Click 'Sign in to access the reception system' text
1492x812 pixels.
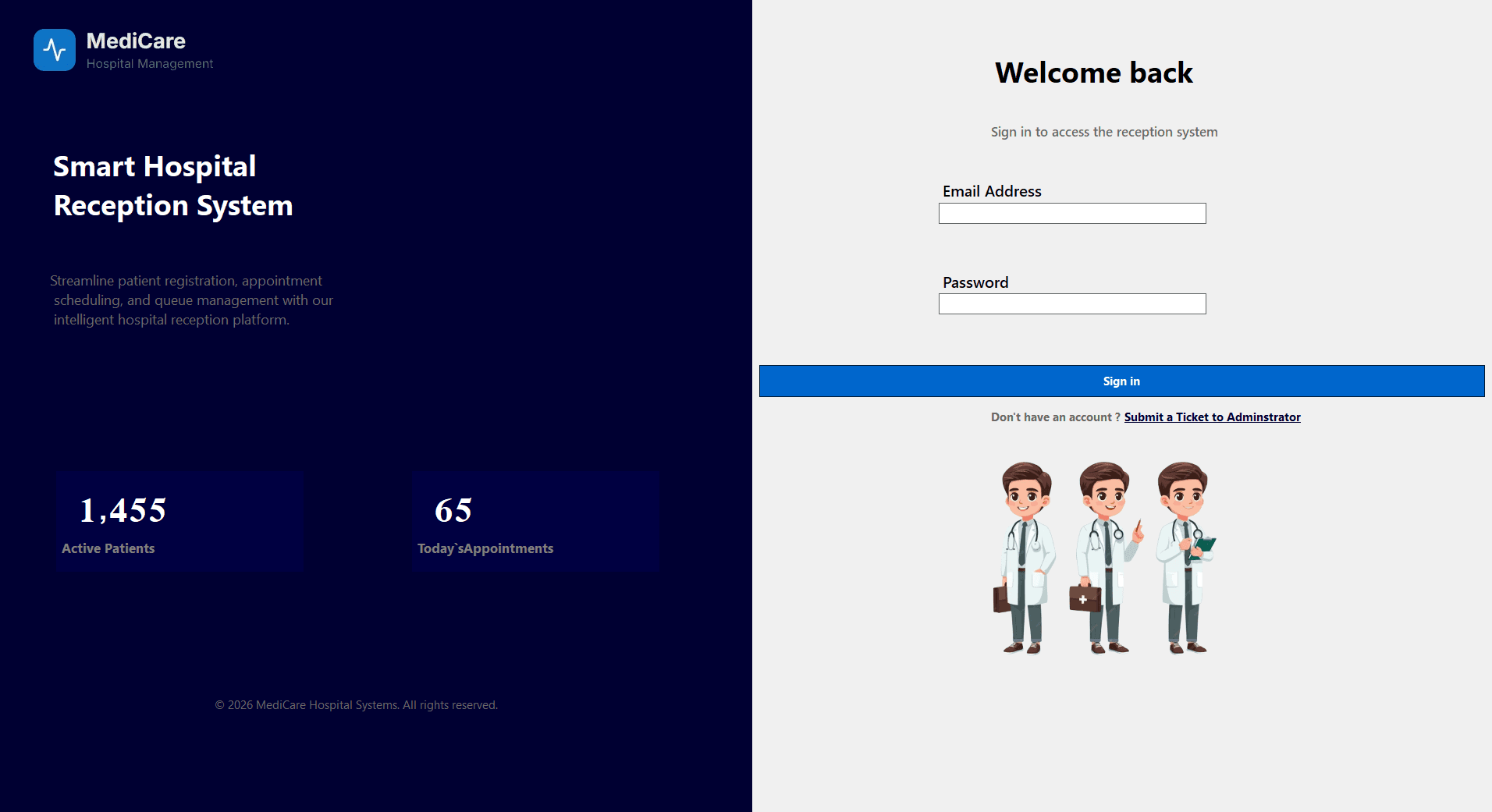point(1104,132)
